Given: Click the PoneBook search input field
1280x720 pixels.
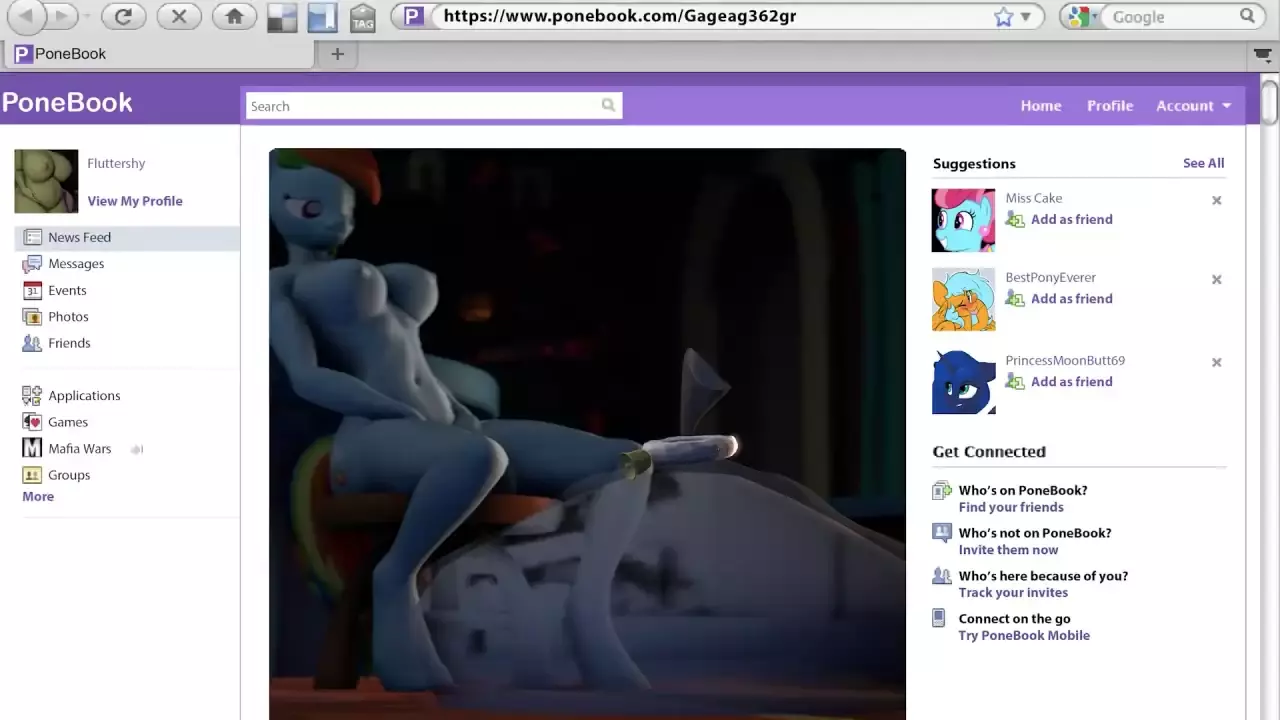Looking at the screenshot, I should pyautogui.click(x=420, y=106).
